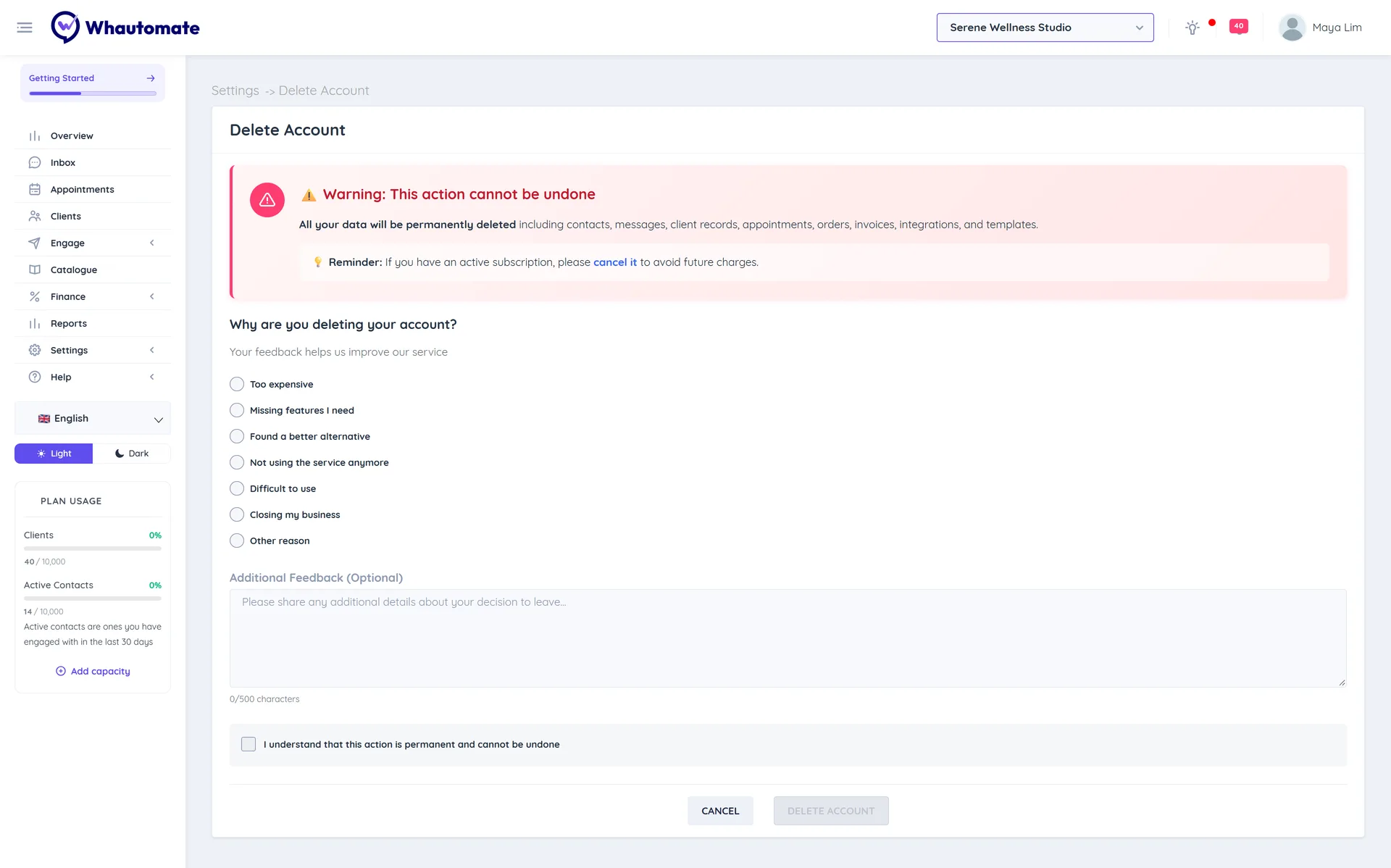The height and width of the screenshot is (868, 1391).
Task: Select Missing features I need
Action: click(237, 410)
